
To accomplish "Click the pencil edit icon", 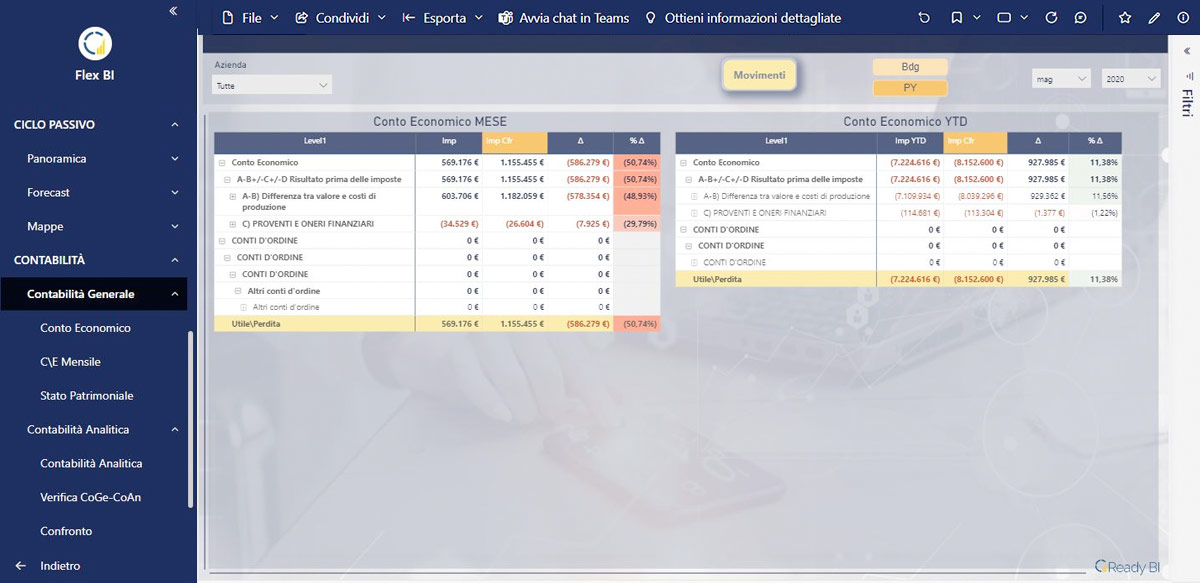I will [x=1154, y=18].
